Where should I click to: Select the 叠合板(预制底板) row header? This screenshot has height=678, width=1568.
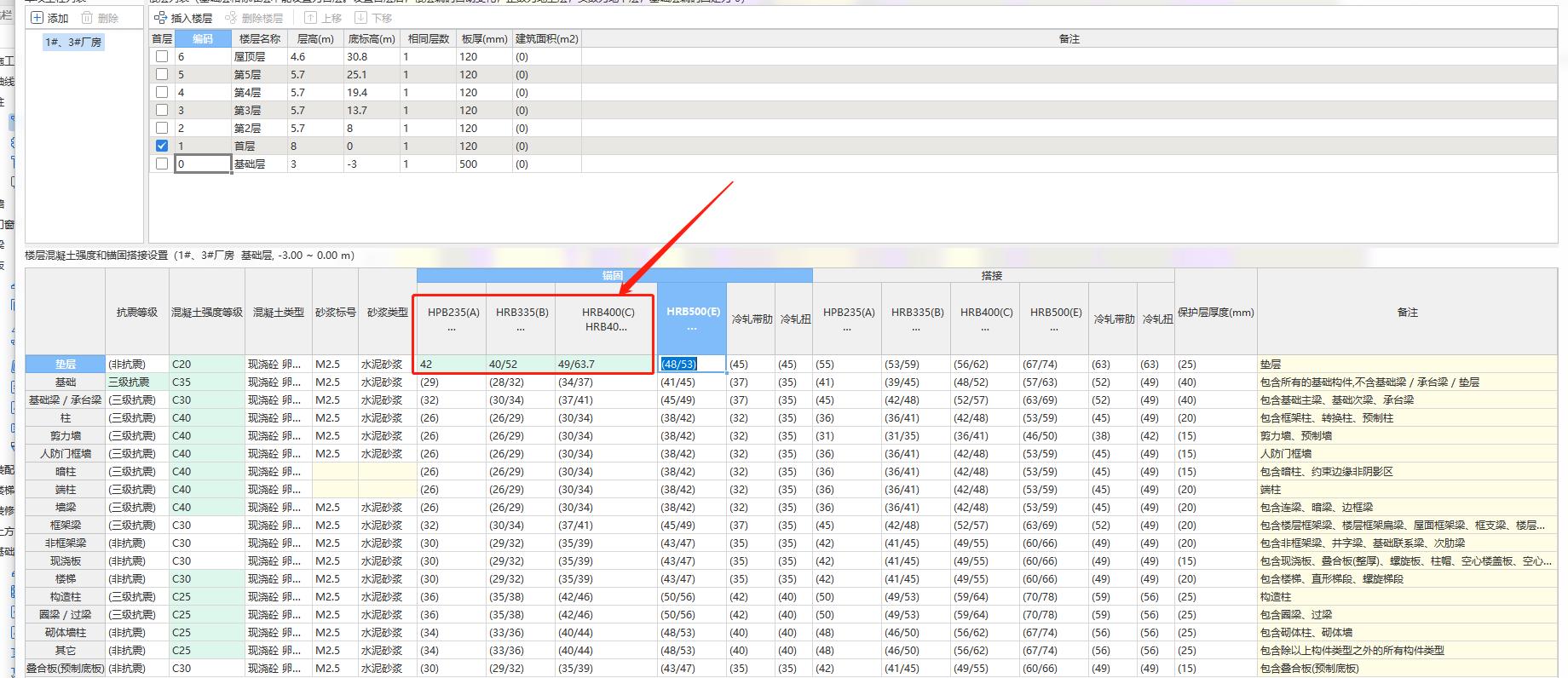pos(66,668)
